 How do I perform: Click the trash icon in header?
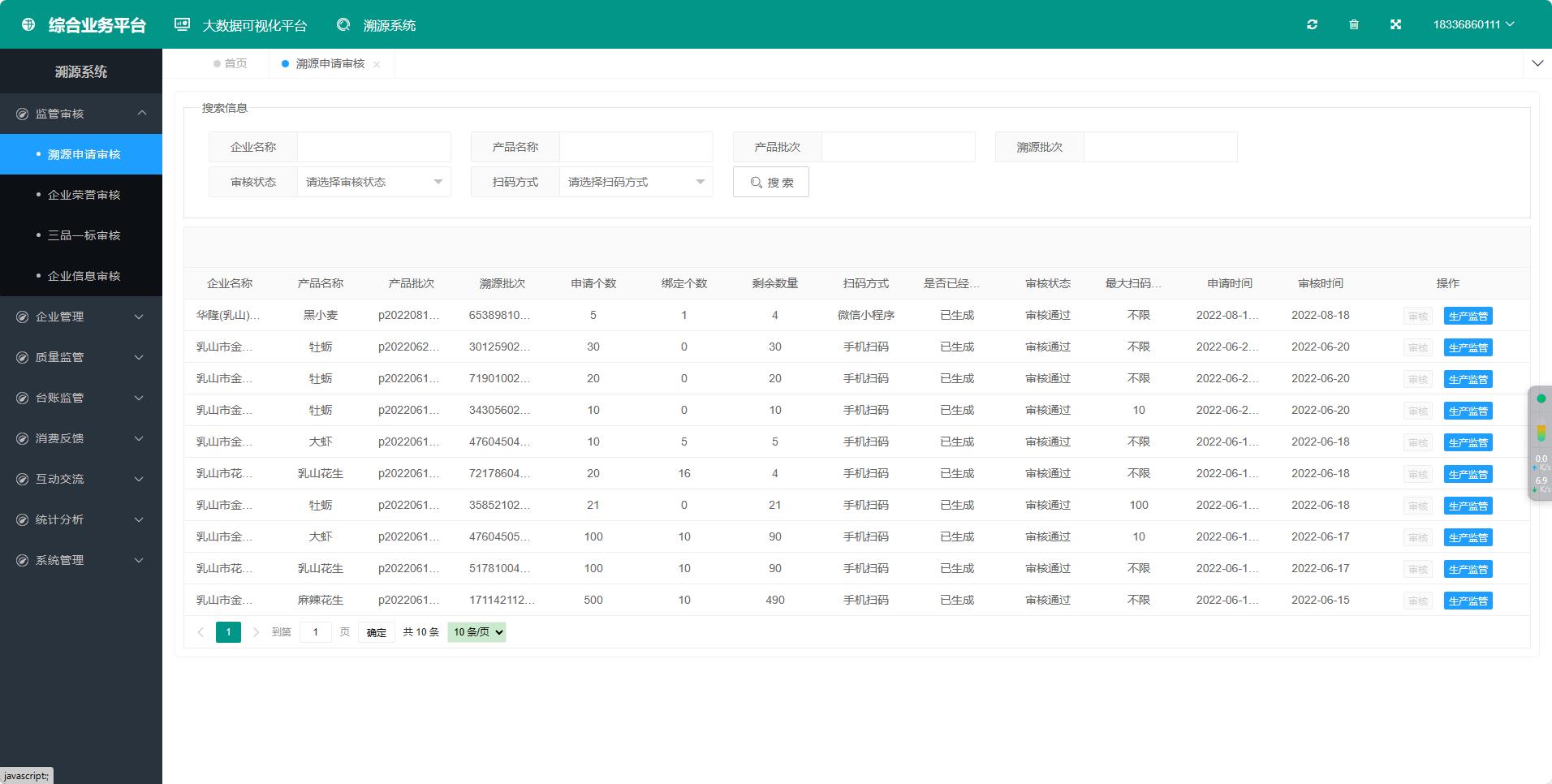[x=1353, y=24]
